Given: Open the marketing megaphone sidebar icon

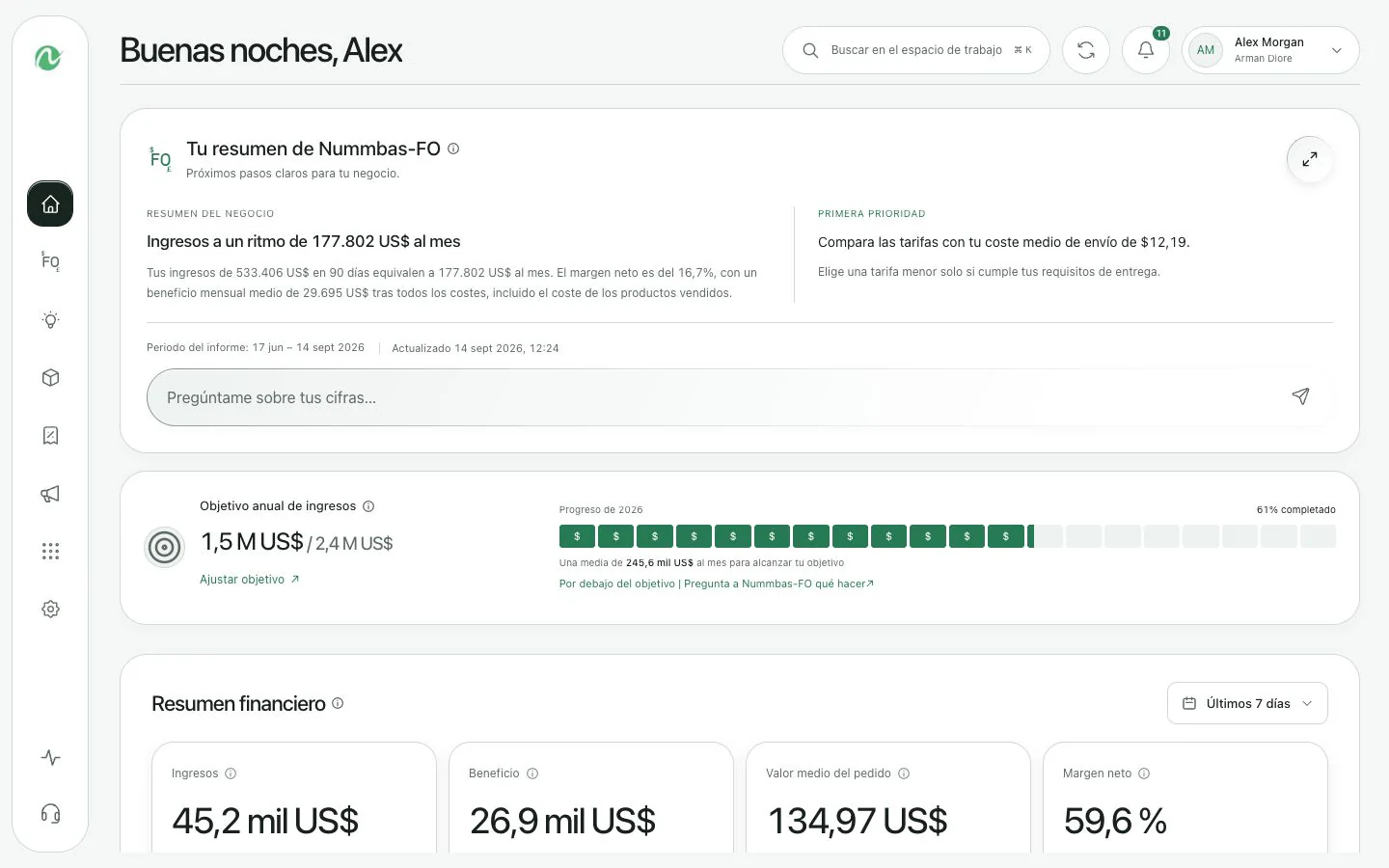Looking at the screenshot, I should click(50, 493).
